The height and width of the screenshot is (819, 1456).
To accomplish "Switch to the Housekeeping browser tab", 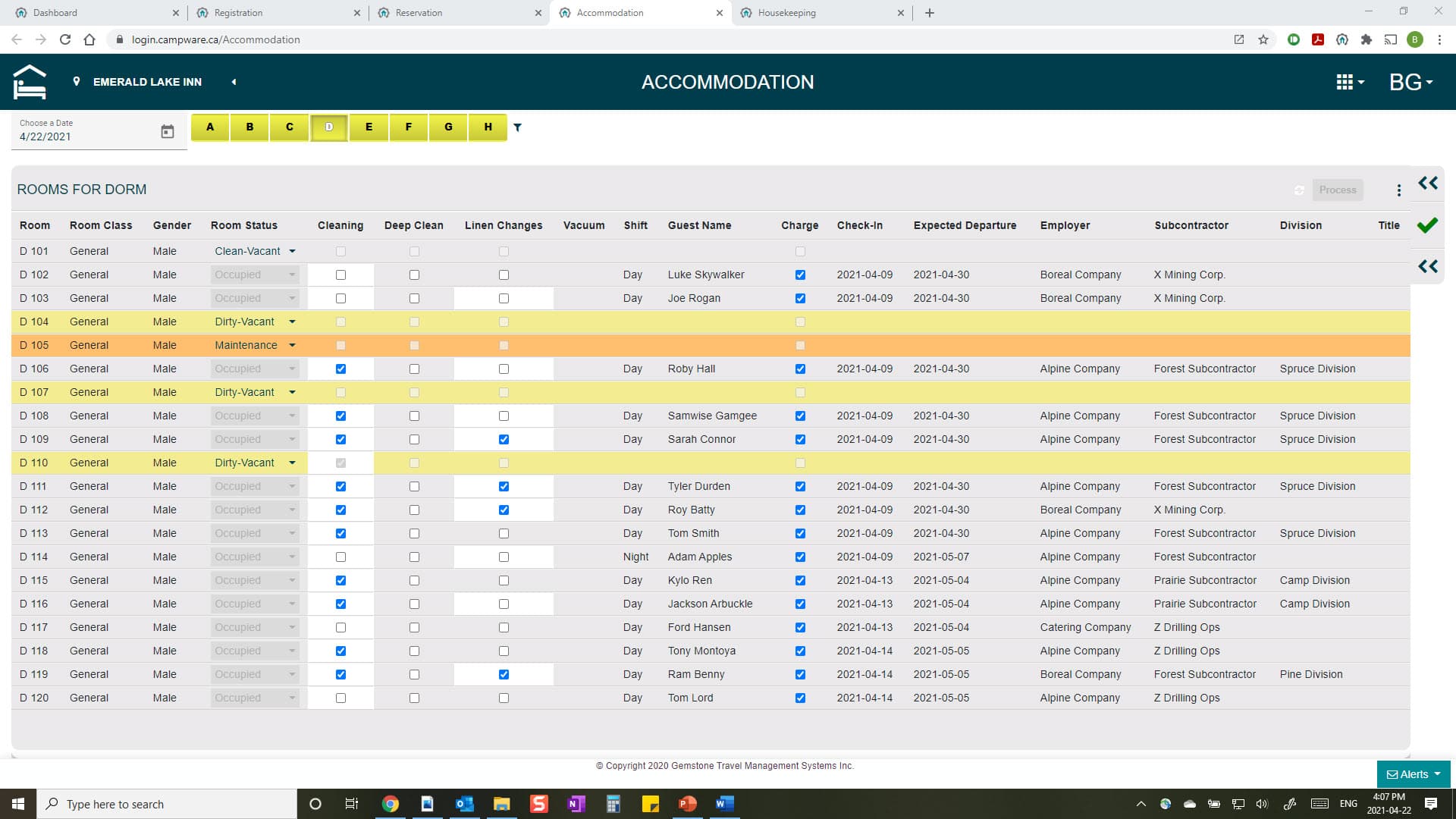I will (x=787, y=13).
